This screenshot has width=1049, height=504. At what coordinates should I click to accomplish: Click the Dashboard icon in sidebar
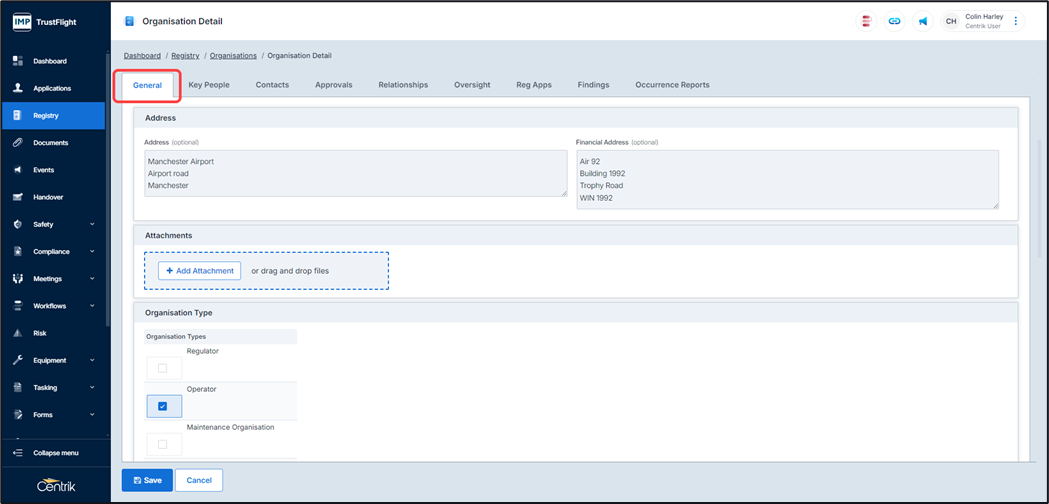pyautogui.click(x=18, y=61)
